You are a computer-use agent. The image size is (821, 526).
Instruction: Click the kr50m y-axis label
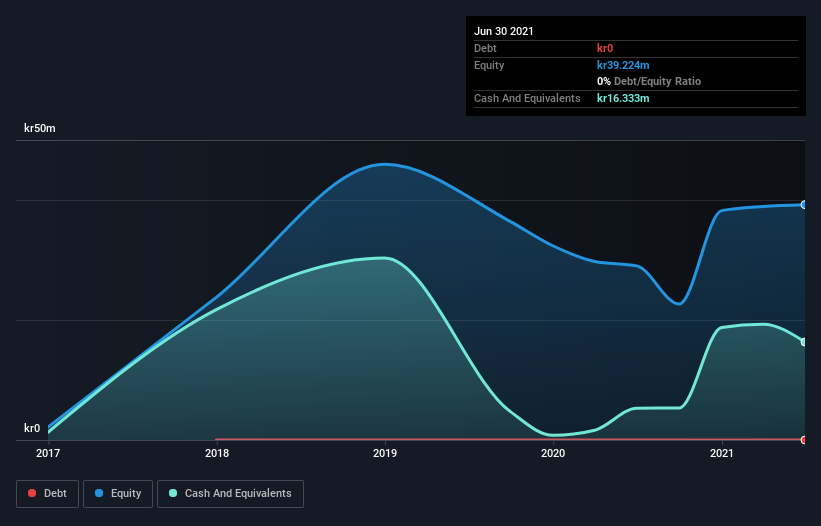40,128
